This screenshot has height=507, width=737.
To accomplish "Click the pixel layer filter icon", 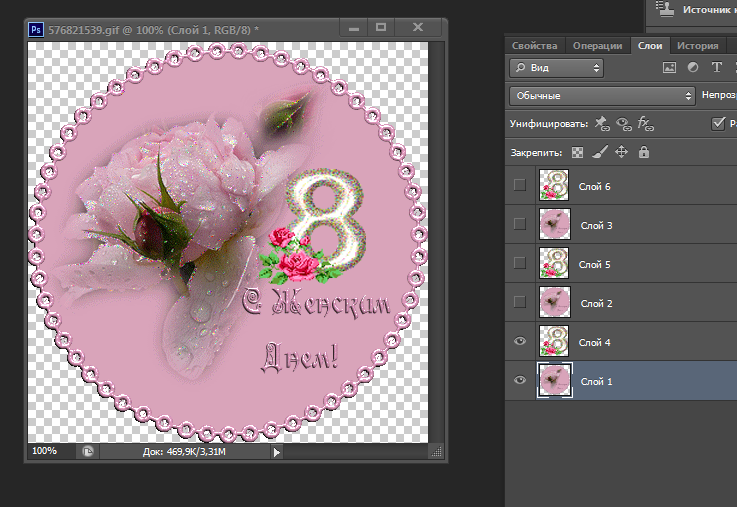I will [669, 68].
